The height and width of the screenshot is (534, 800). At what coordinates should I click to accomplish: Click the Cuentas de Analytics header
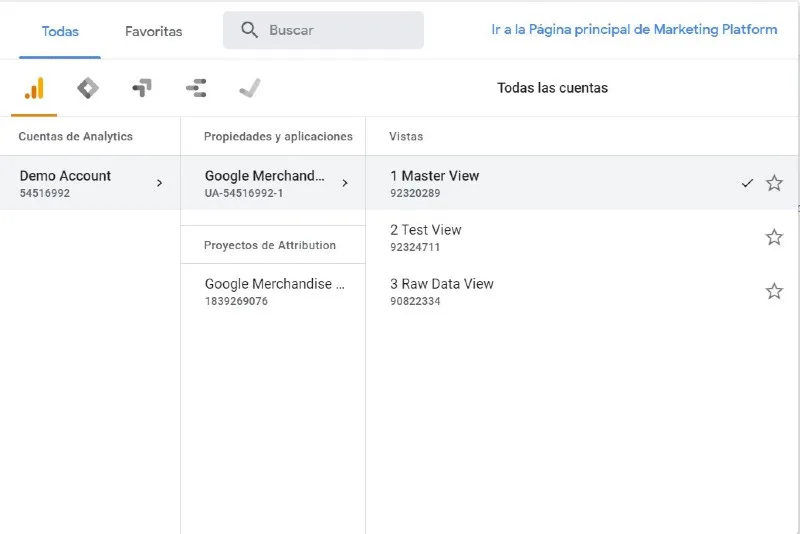coord(76,136)
